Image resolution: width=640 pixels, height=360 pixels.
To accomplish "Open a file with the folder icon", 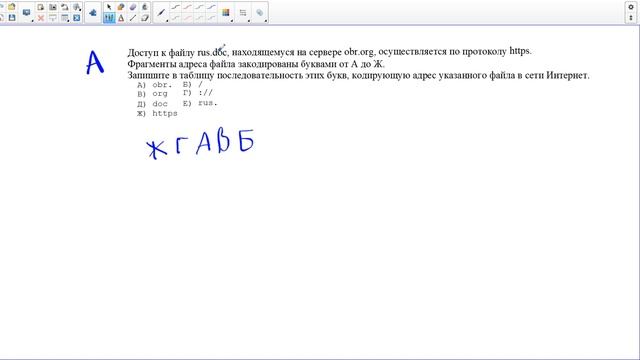I will click(12, 7).
